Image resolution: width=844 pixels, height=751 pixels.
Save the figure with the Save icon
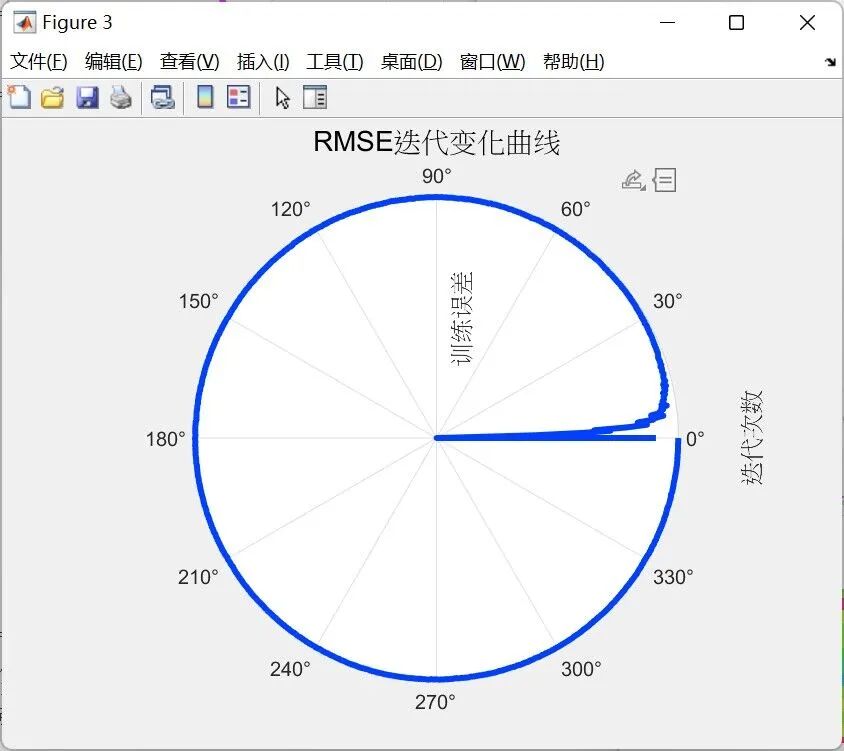(88, 97)
